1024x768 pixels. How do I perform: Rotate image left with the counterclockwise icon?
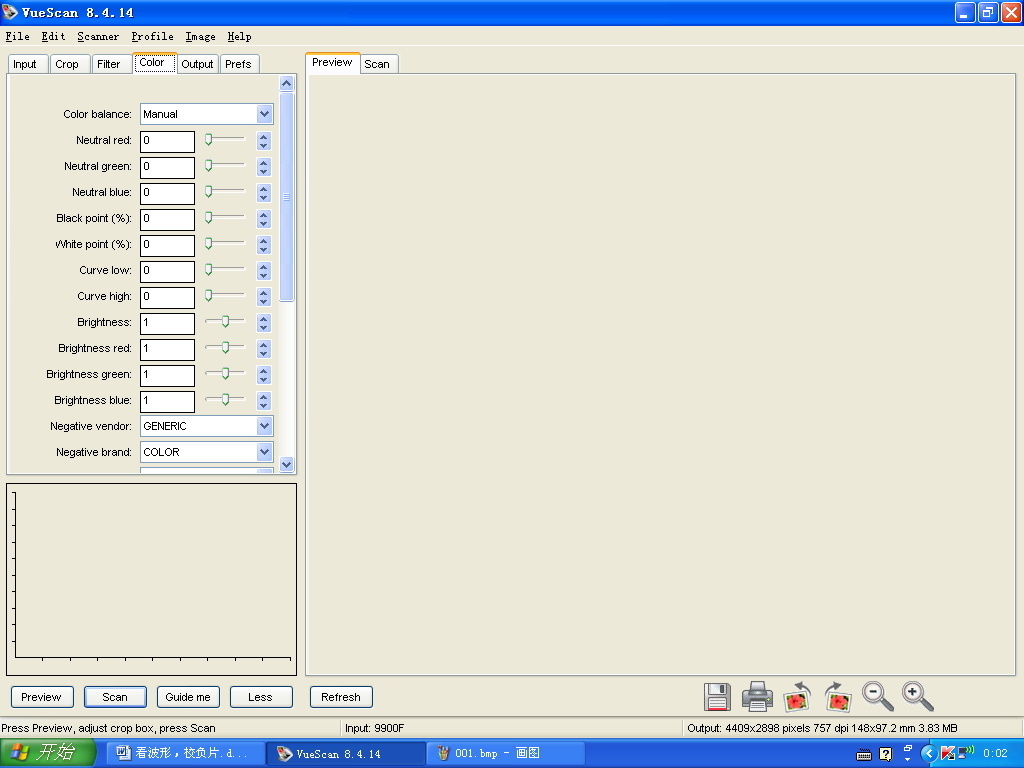coord(797,696)
